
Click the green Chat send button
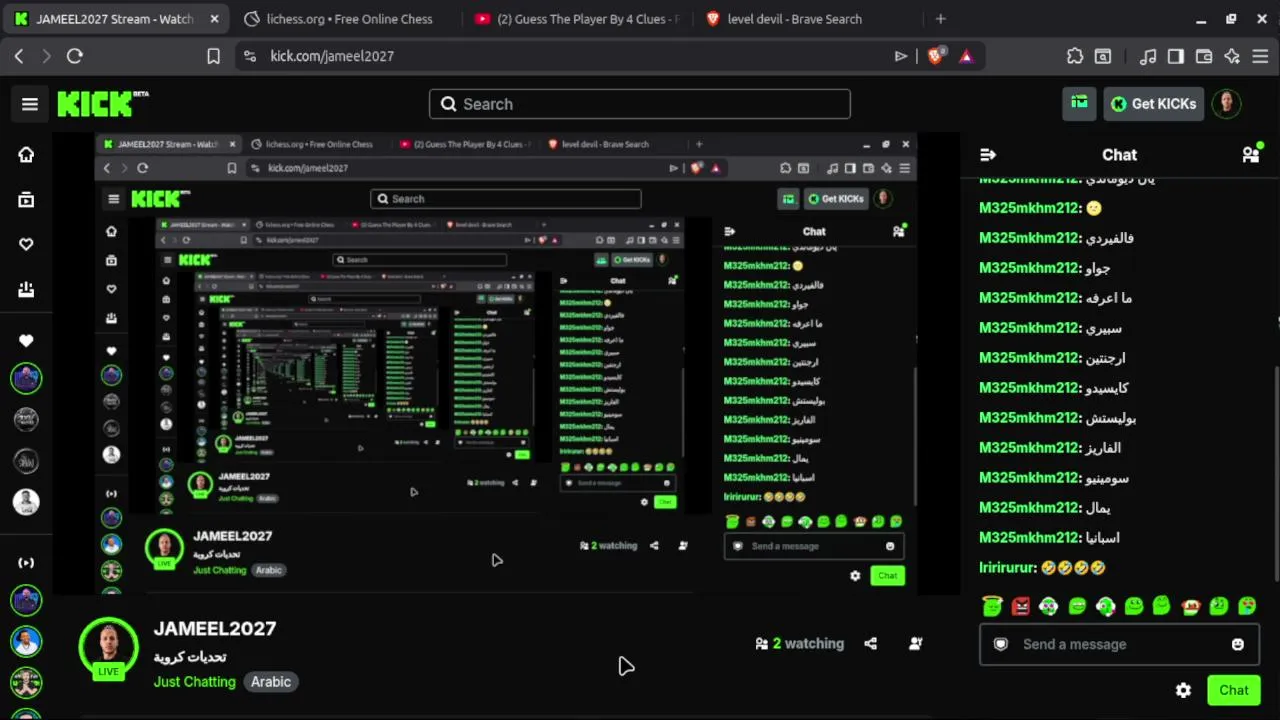1233,690
